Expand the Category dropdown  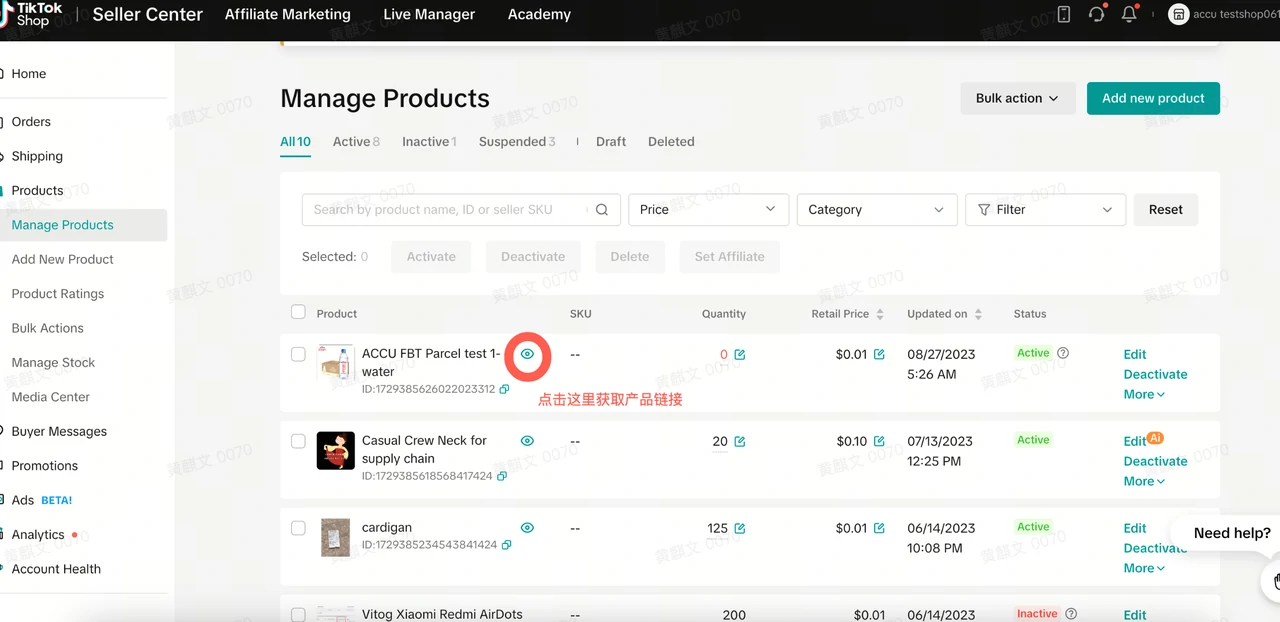(x=876, y=210)
